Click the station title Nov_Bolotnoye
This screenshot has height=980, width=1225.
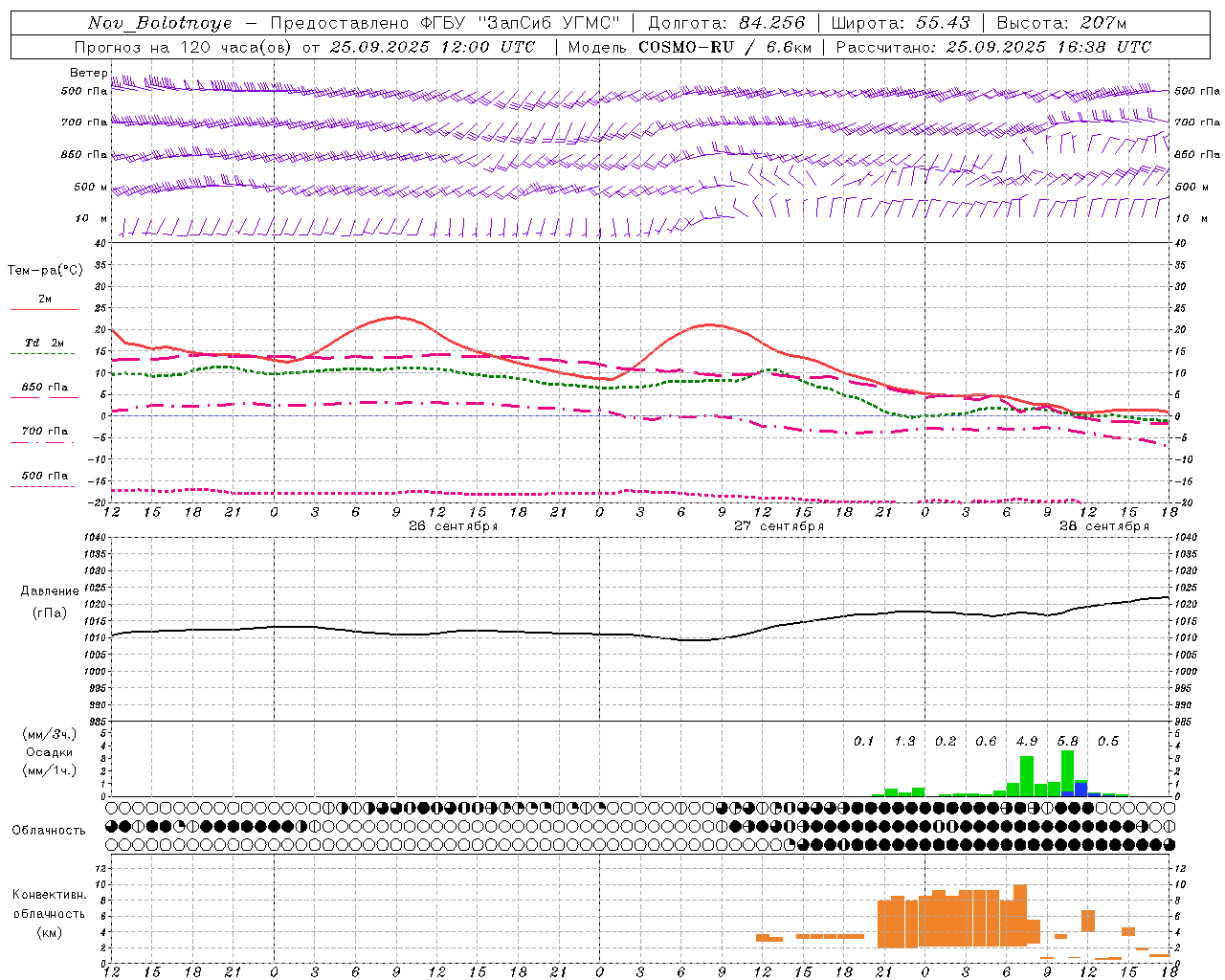[x=160, y=23]
